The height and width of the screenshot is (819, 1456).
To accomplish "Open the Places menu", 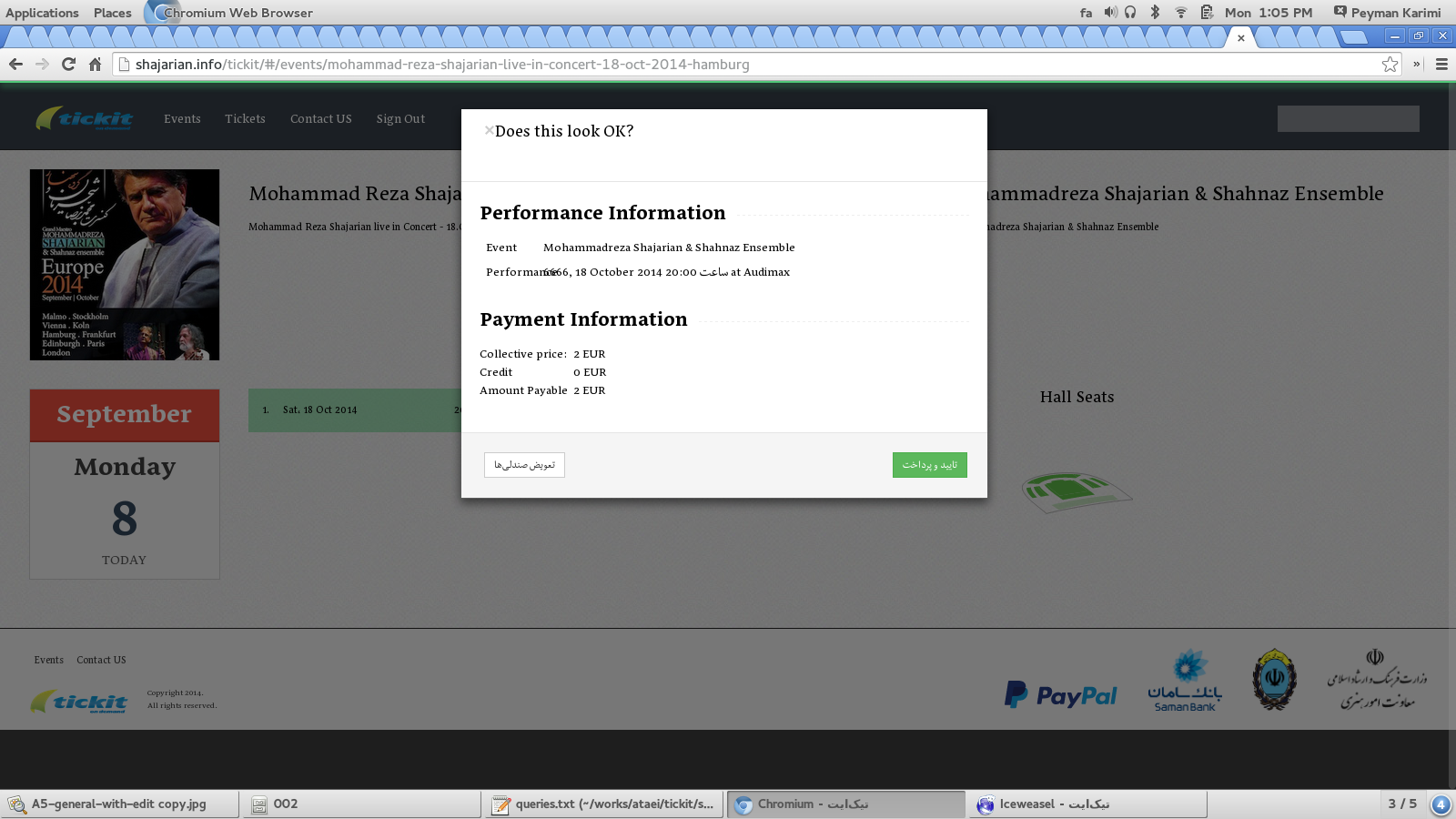I will 112,13.
